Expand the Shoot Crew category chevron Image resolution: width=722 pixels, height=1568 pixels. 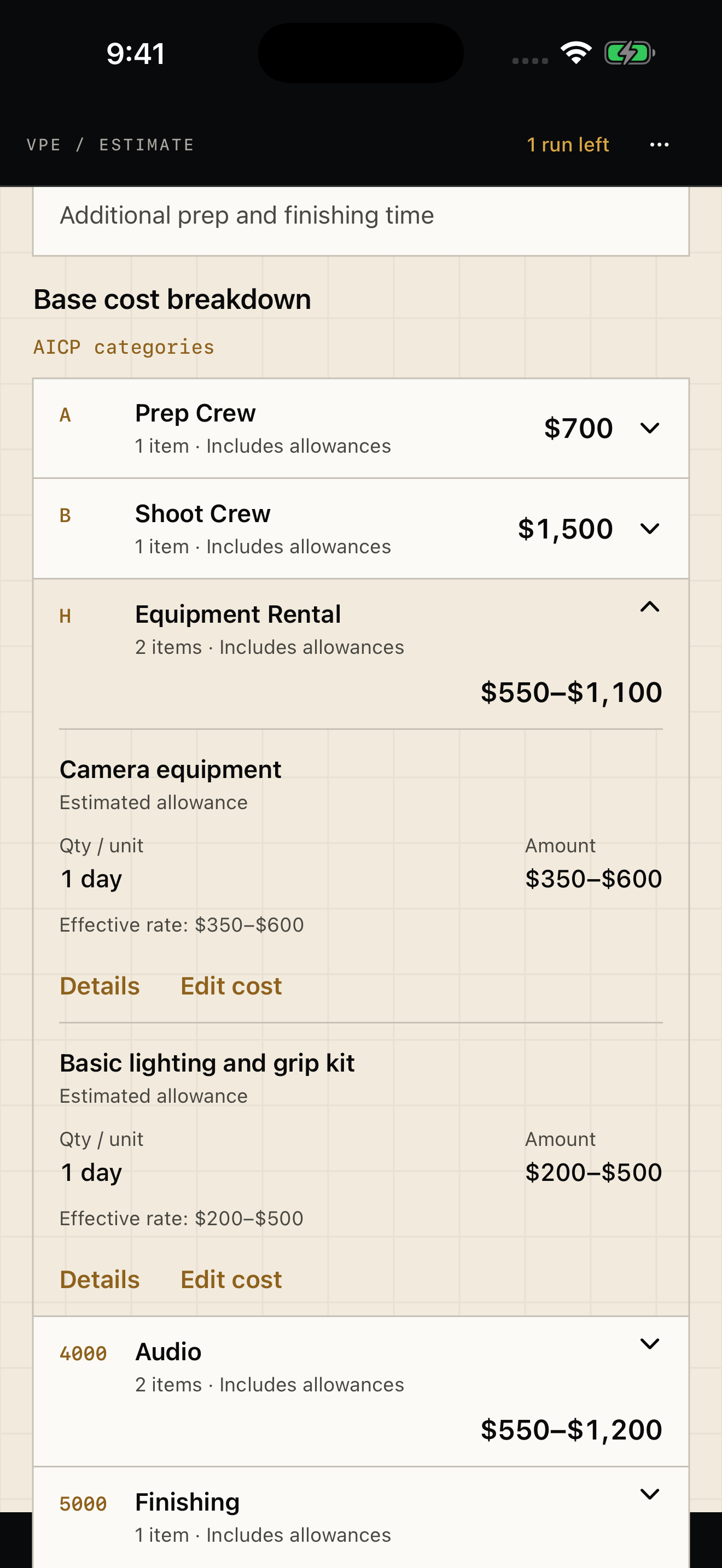click(650, 528)
